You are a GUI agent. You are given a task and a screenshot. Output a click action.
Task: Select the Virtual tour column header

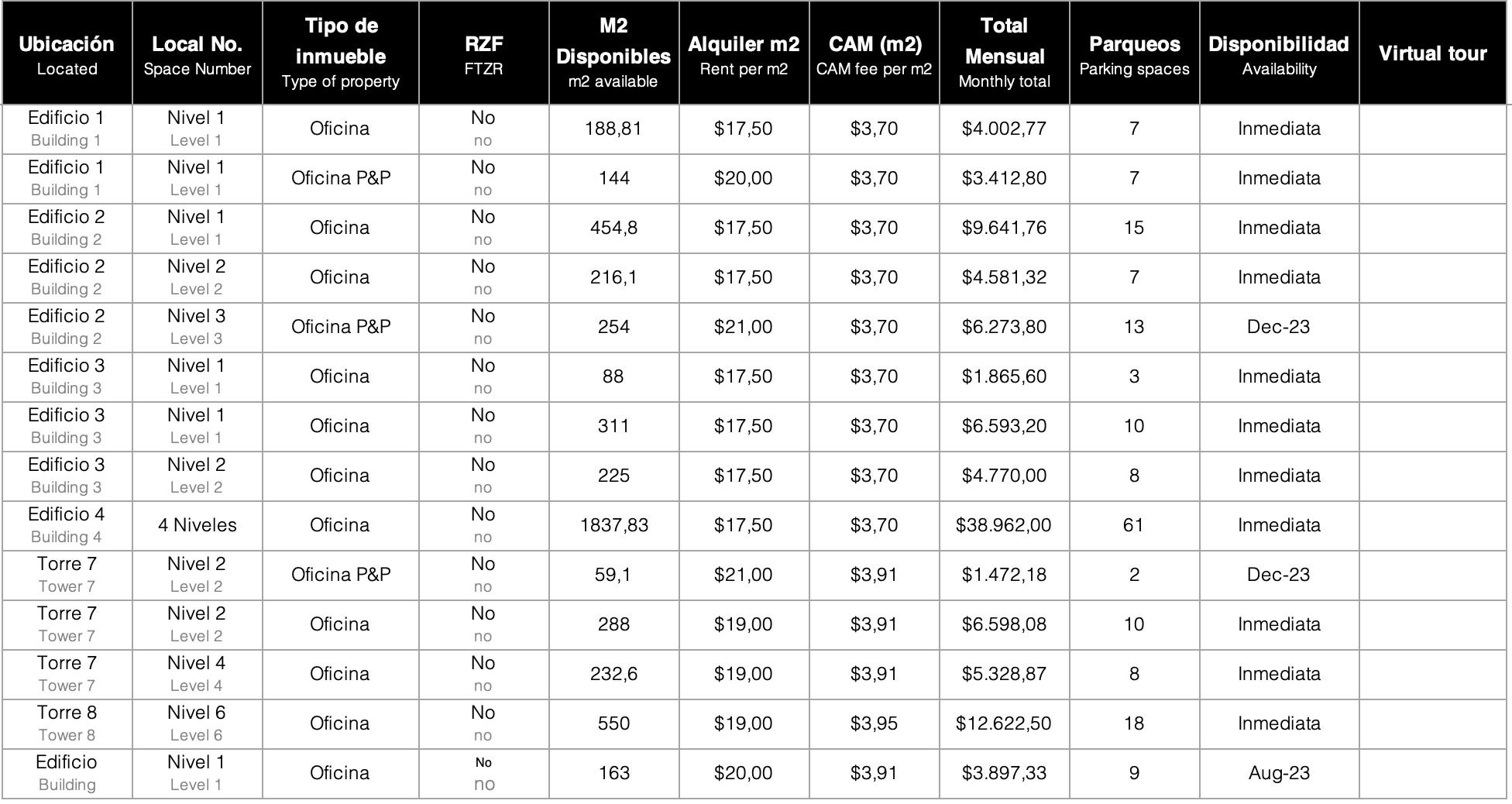pyautogui.click(x=1432, y=53)
